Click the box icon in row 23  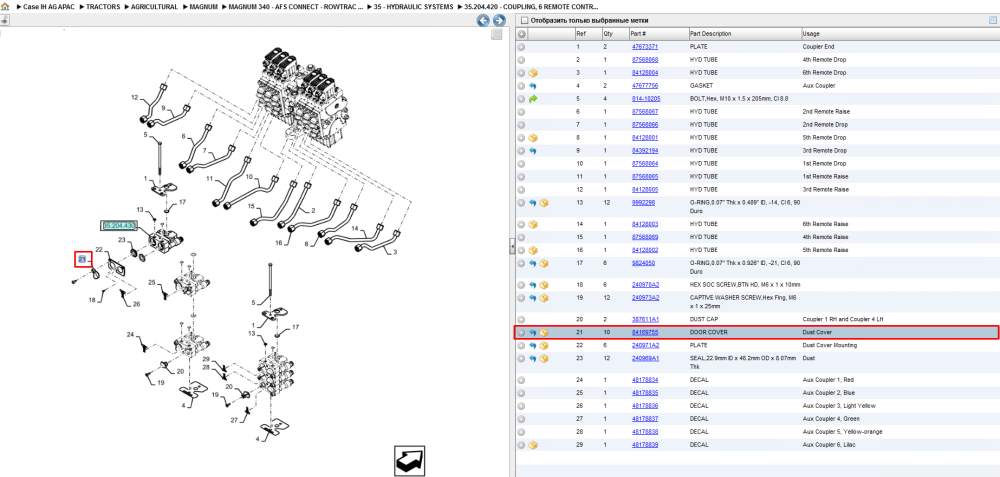click(x=544, y=358)
